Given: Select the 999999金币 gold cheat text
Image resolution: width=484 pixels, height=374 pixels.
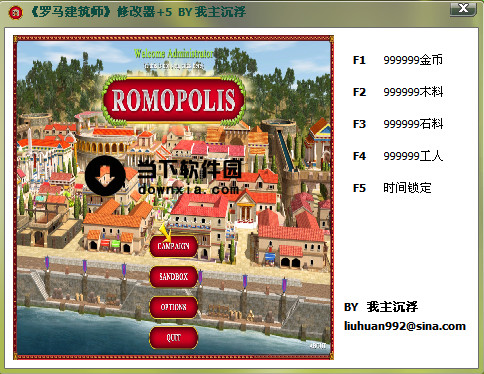Looking at the screenshot, I should point(413,60).
